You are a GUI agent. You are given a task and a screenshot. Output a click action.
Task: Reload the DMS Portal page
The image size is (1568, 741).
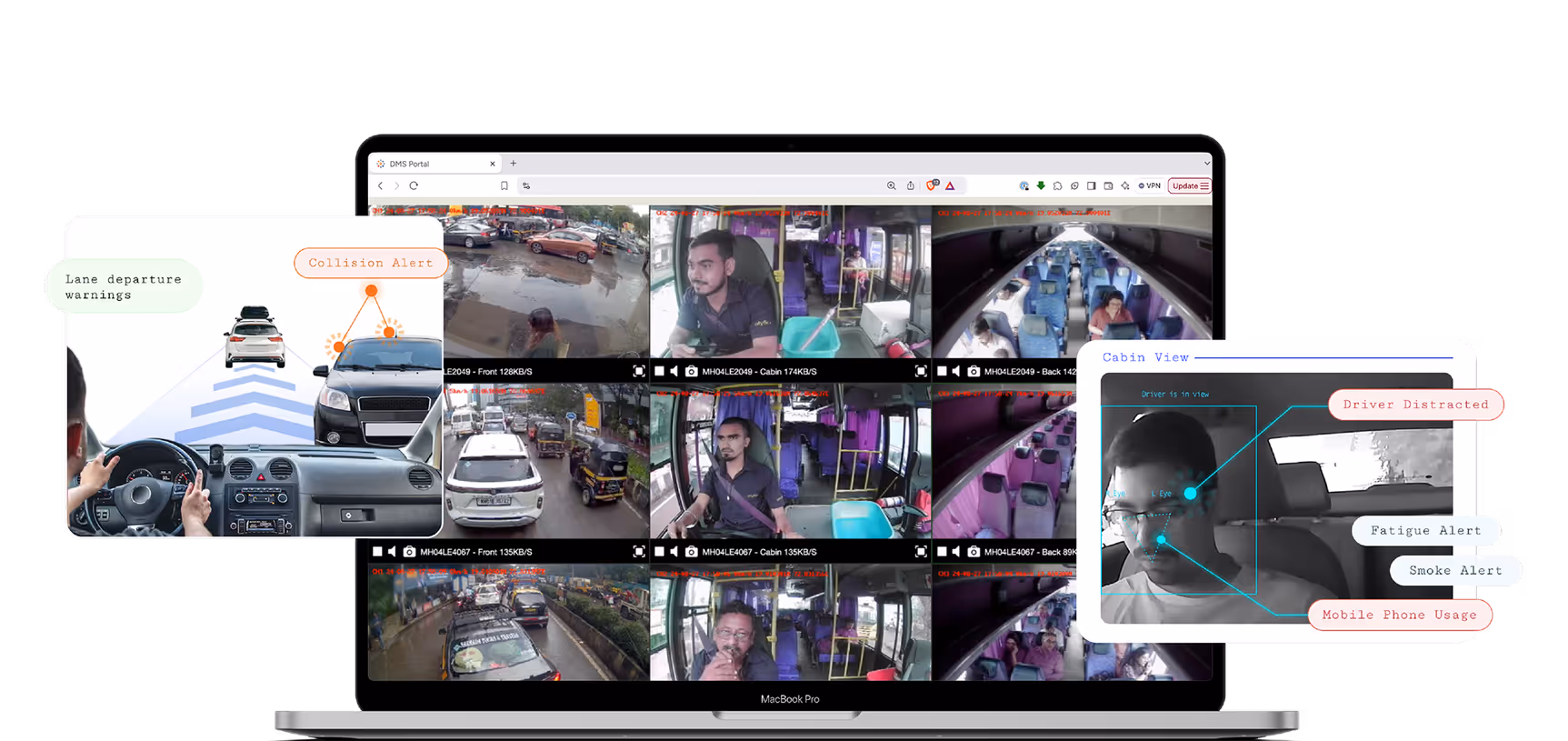pos(414,185)
